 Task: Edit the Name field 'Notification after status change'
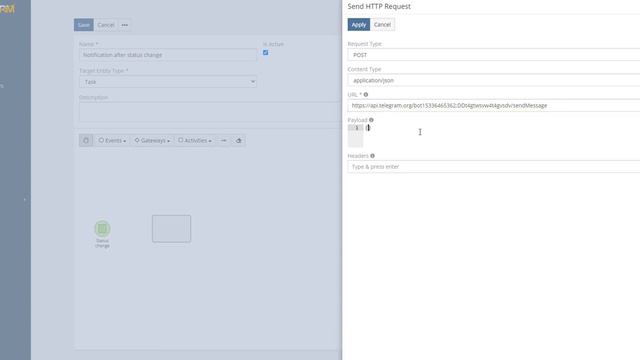point(168,55)
